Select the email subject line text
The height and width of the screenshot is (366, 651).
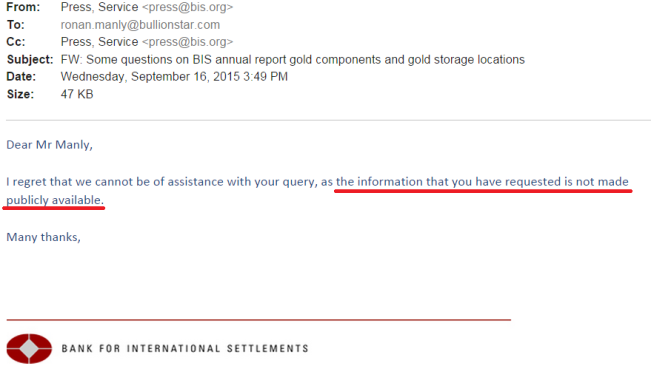pyautogui.click(x=293, y=60)
